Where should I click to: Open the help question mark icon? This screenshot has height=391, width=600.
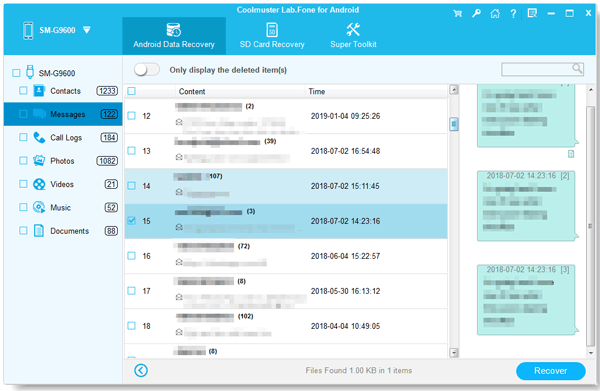[513, 14]
